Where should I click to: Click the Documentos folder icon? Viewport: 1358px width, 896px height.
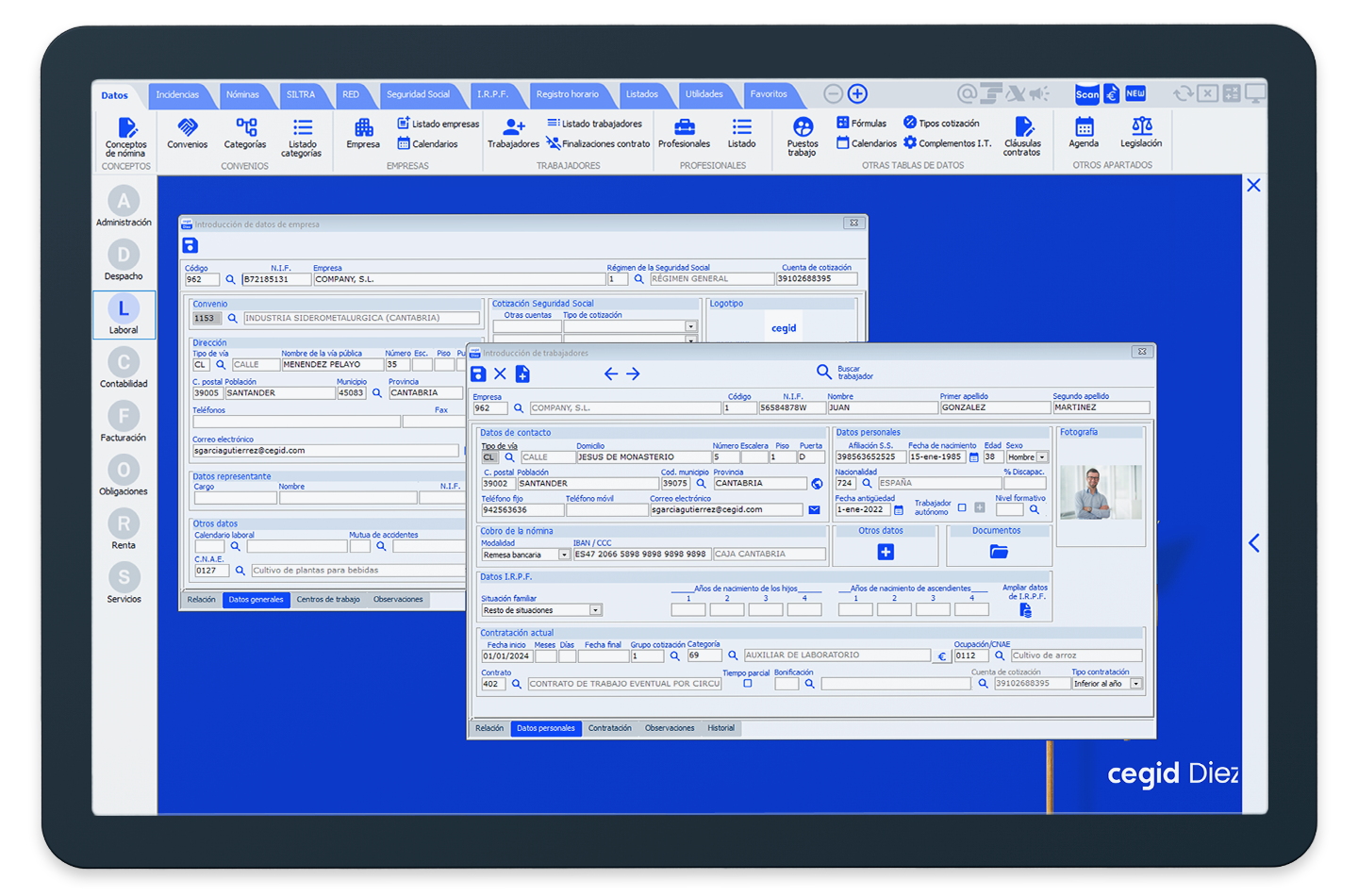point(999,552)
